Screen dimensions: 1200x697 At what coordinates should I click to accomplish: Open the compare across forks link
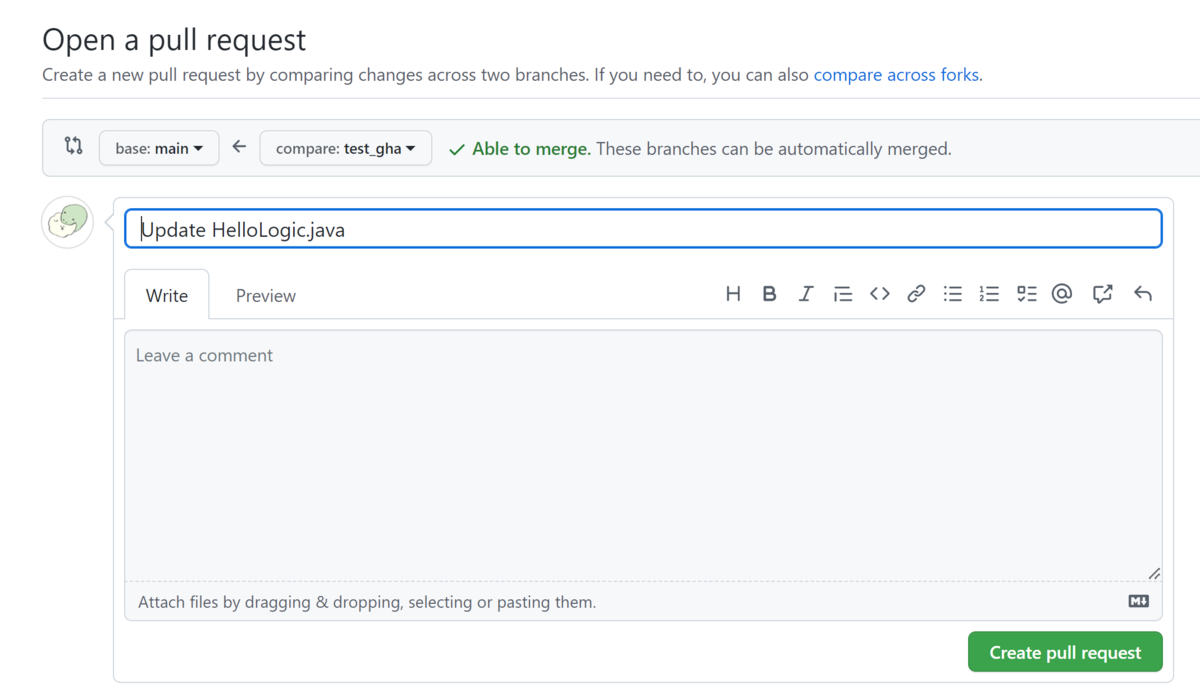(x=895, y=74)
